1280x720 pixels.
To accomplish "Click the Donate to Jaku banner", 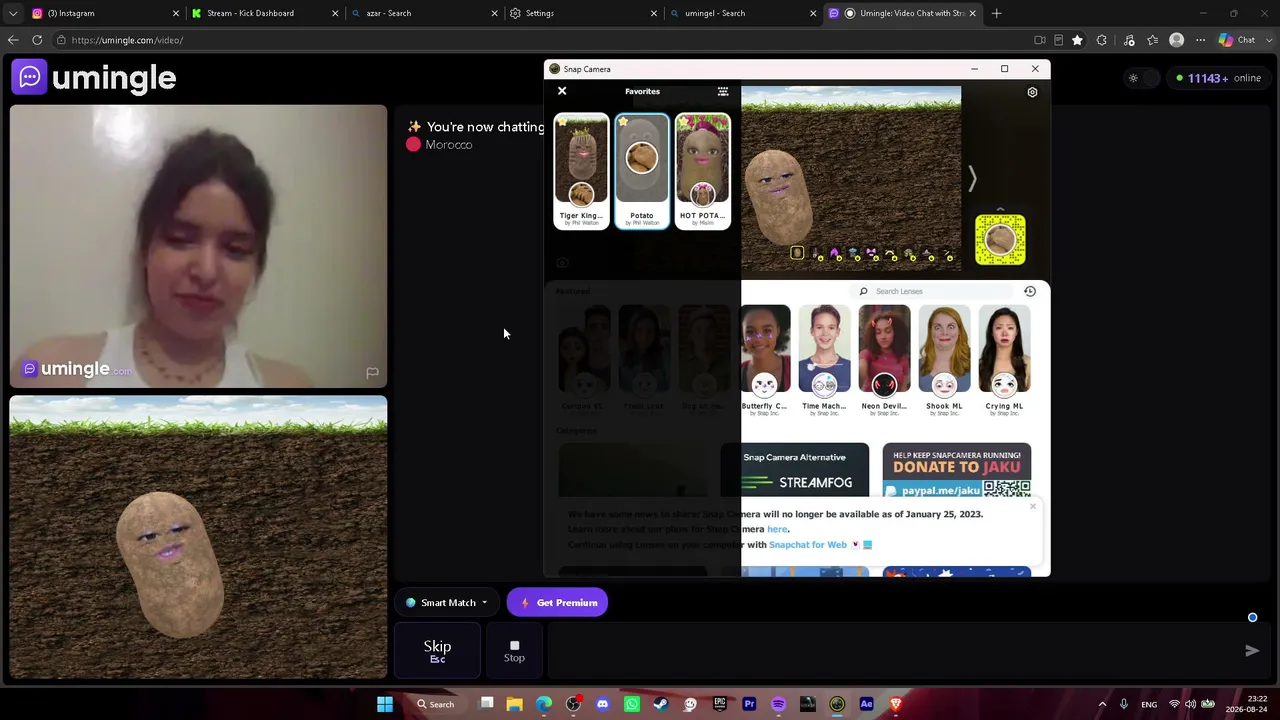I will pos(957,470).
